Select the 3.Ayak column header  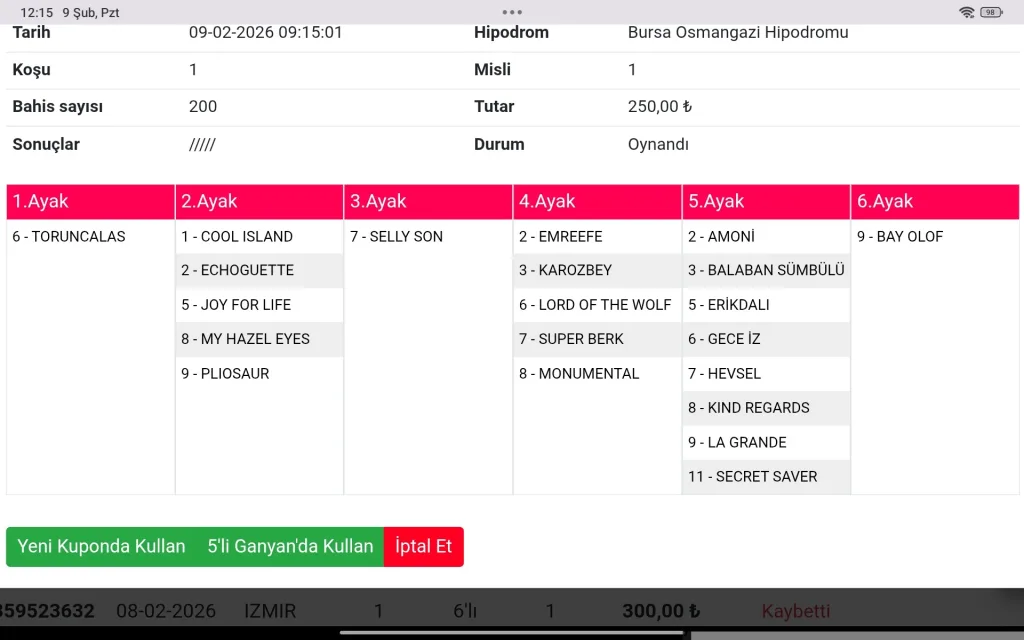[428, 201]
